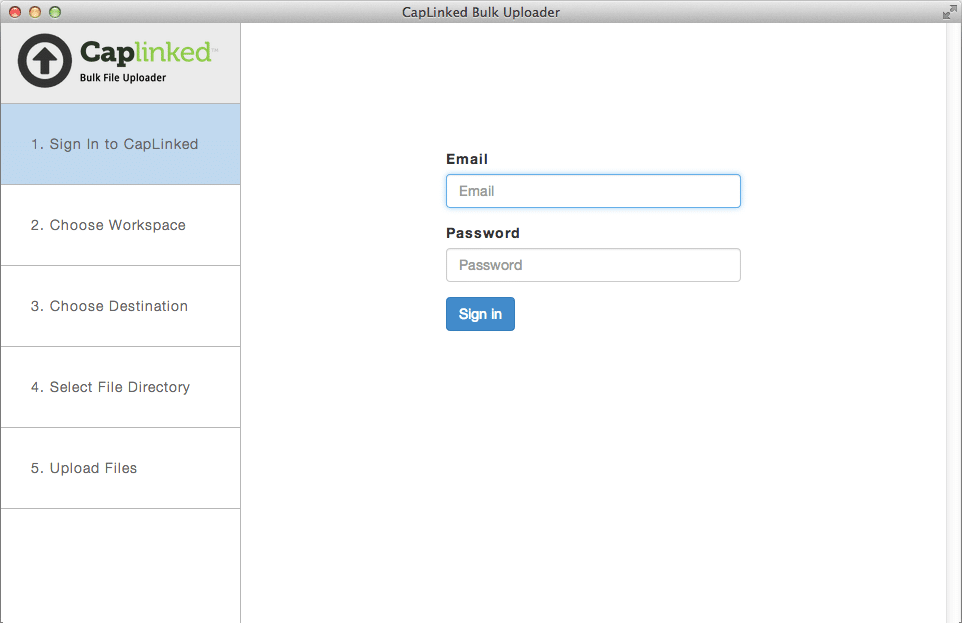Click inside the Password input field
This screenshot has height=623, width=962.
tap(592, 264)
